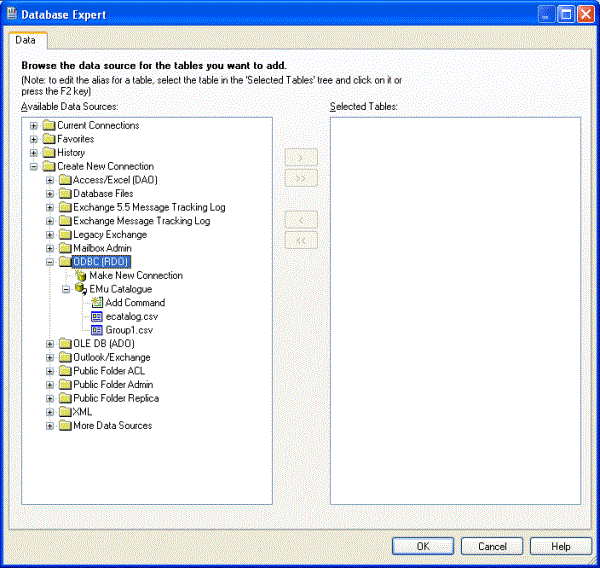
Task: Collapse the Create New Connection node
Action: pos(34,167)
